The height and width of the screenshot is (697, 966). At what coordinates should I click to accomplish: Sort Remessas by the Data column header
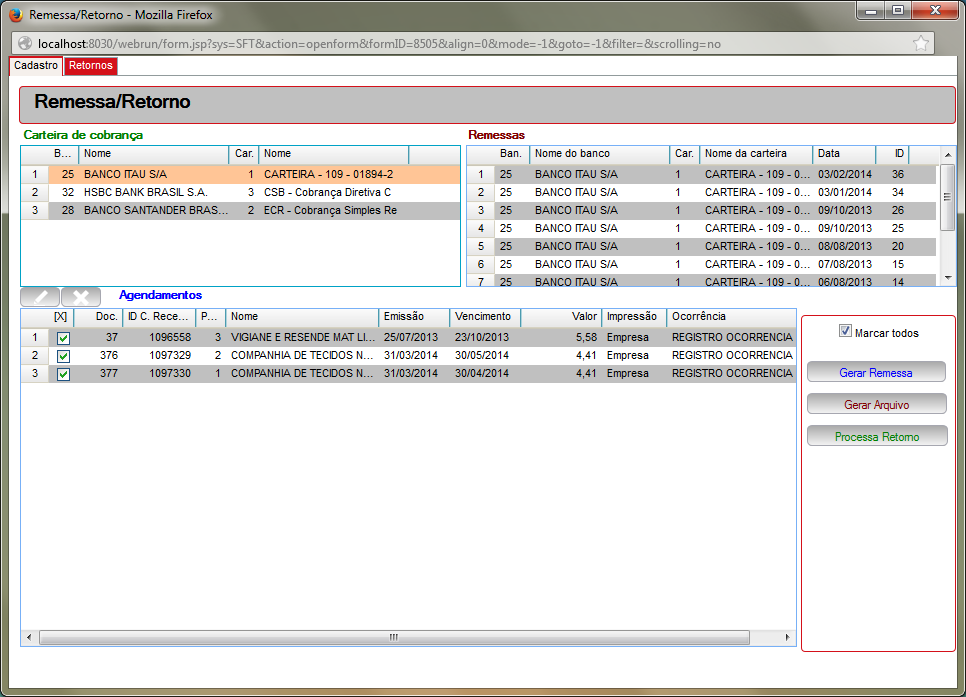click(844, 154)
